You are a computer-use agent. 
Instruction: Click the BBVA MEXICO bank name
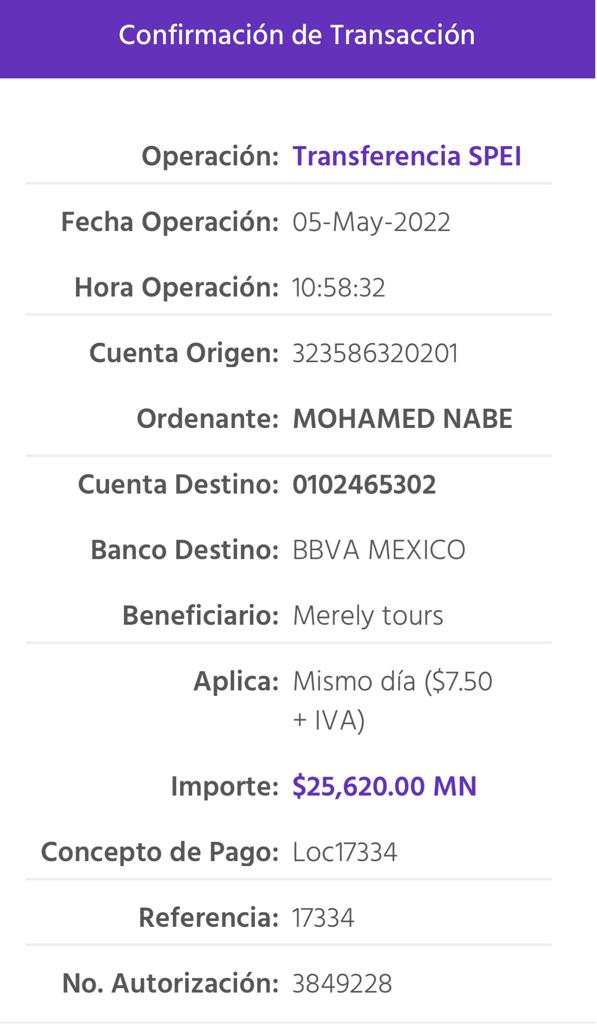tap(379, 550)
